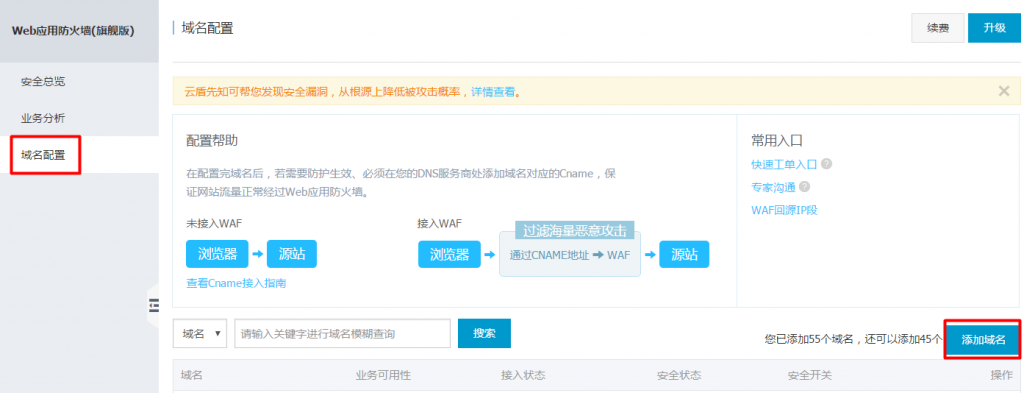
Task: Click the Web应用防火墙(旗舰版) title
Action: (x=73, y=30)
